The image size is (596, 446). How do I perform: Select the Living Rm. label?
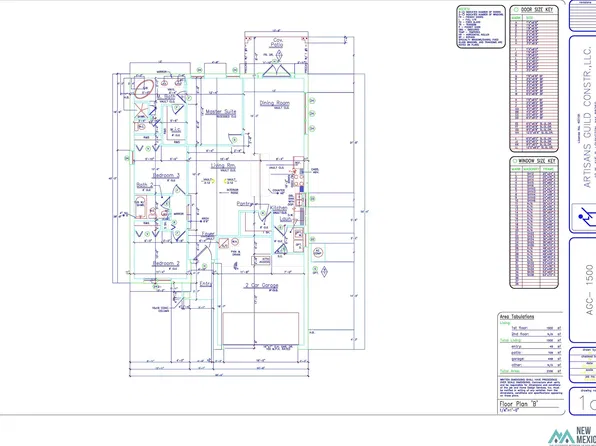[223, 166]
